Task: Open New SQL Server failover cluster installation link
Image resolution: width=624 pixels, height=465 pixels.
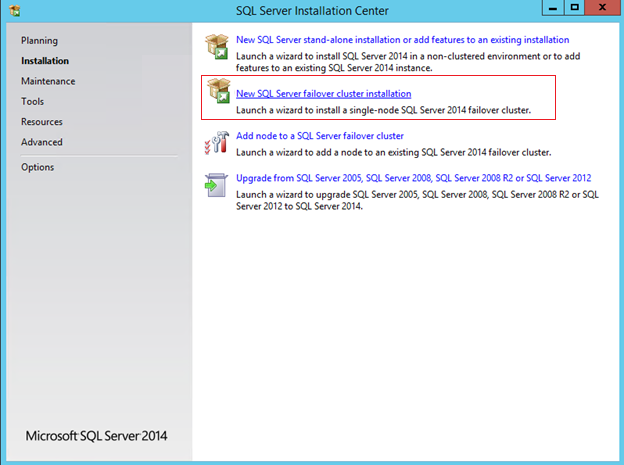Action: [x=324, y=94]
